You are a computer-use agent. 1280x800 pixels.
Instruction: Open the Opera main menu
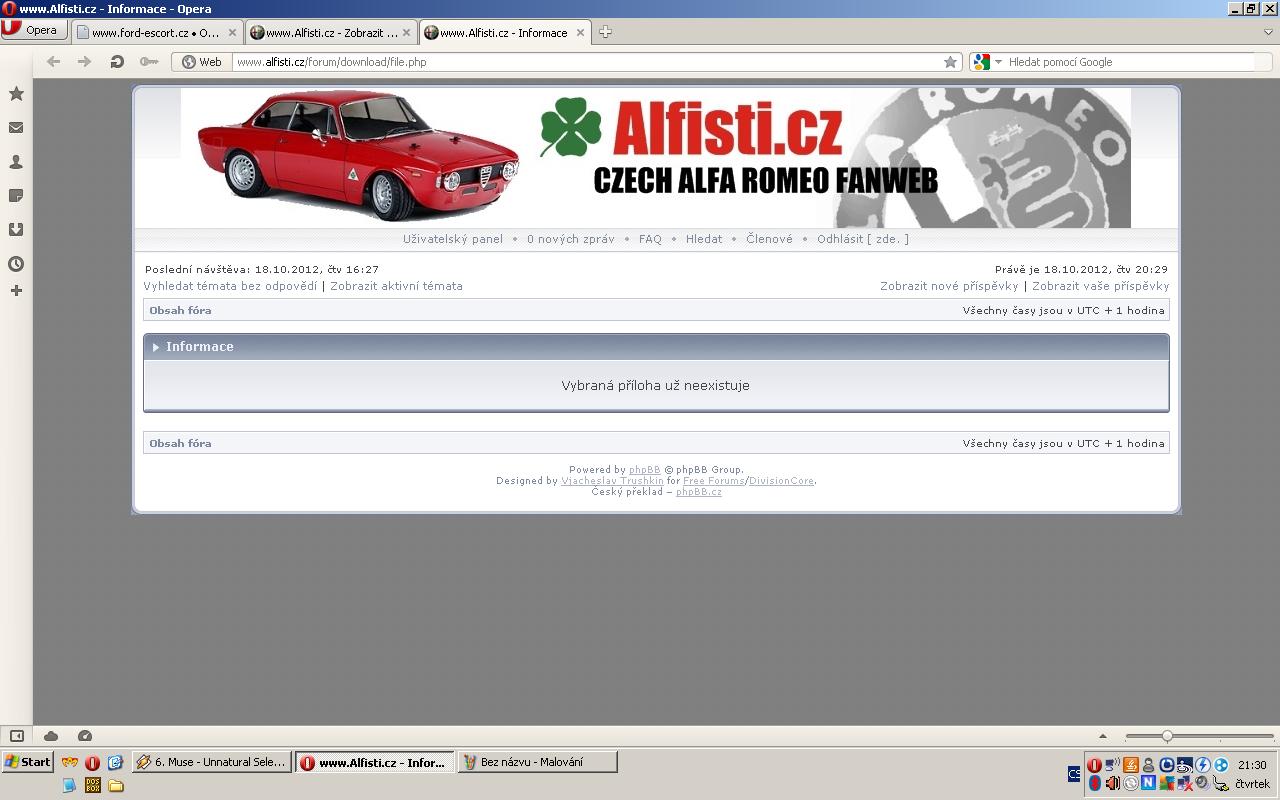(34, 30)
